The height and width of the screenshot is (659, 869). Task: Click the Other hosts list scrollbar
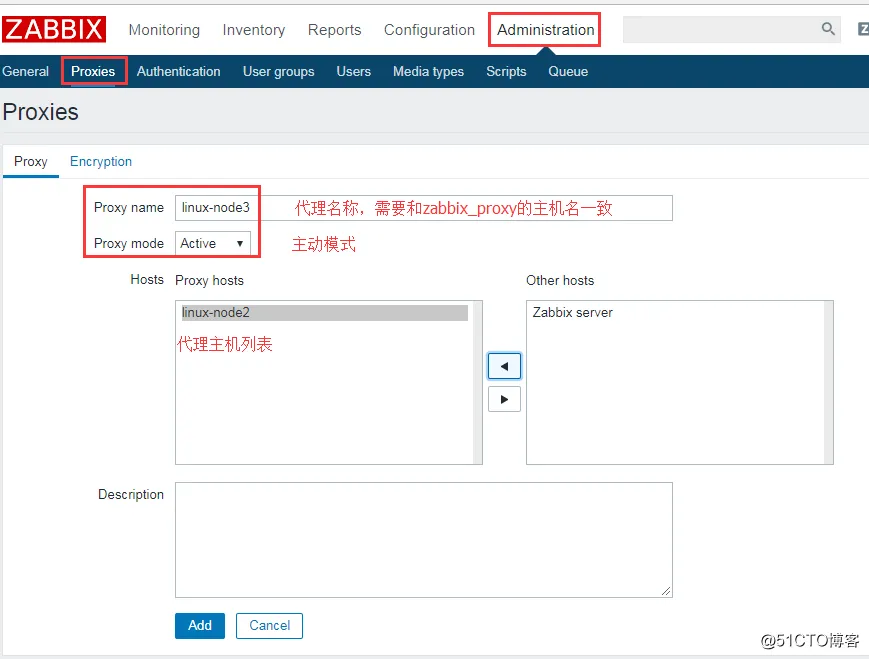[x=828, y=382]
